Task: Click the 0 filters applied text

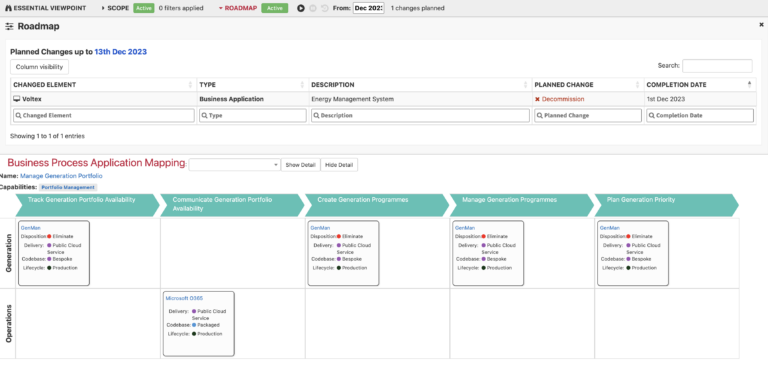Action: pos(181,8)
